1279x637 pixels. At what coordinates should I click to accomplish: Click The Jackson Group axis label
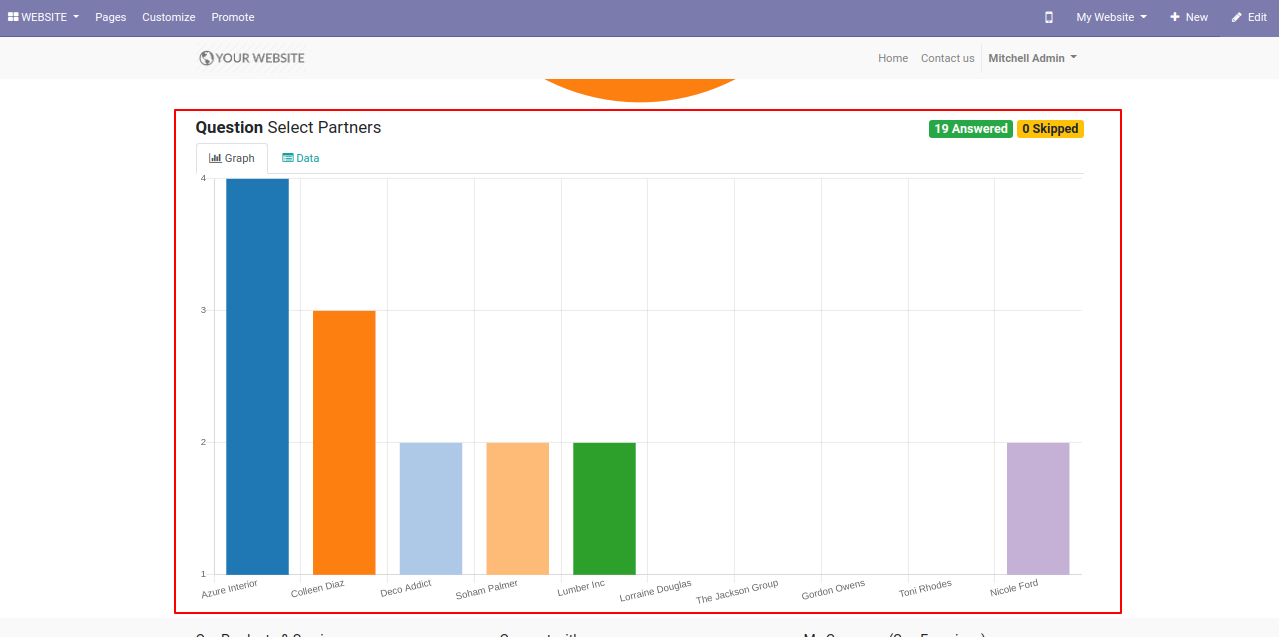737,592
